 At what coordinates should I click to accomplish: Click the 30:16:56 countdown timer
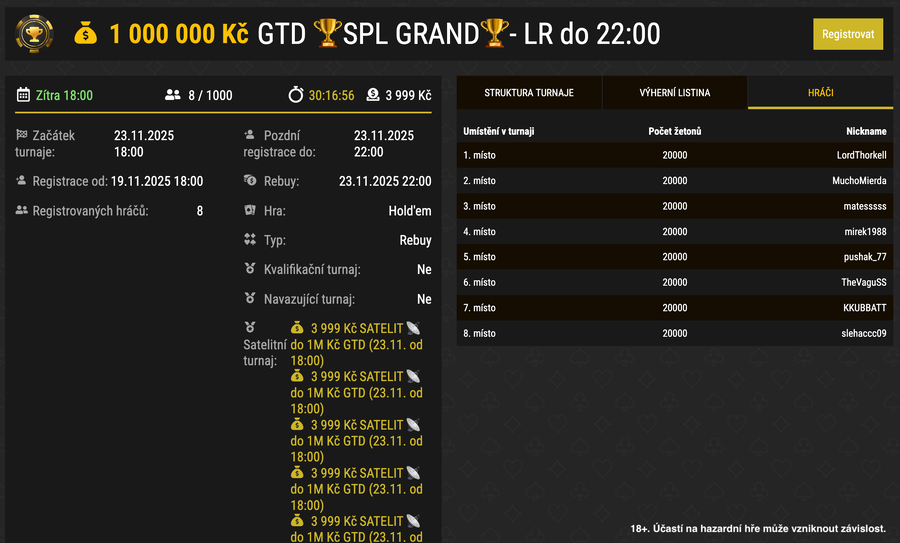coord(331,95)
